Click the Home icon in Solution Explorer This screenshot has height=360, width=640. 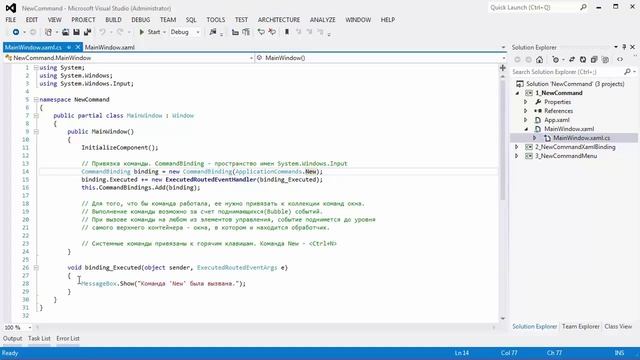tap(540, 60)
